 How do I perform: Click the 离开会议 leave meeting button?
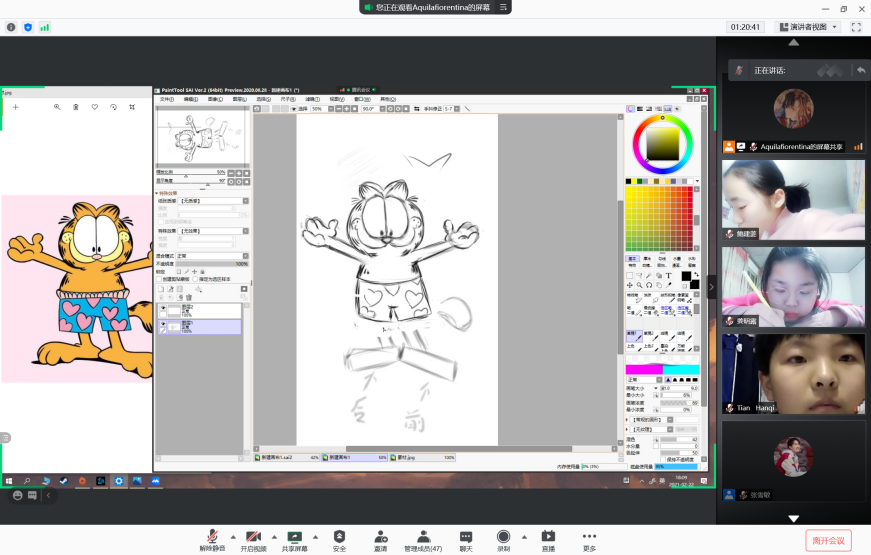pyautogui.click(x=828, y=541)
